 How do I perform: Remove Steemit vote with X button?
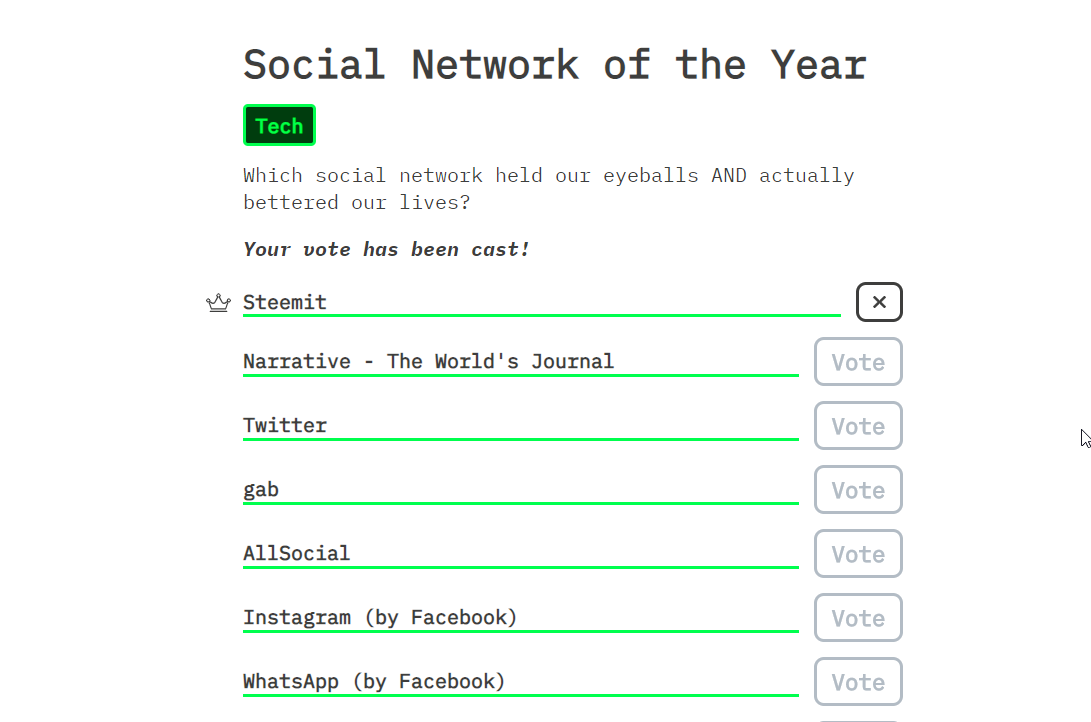879,302
